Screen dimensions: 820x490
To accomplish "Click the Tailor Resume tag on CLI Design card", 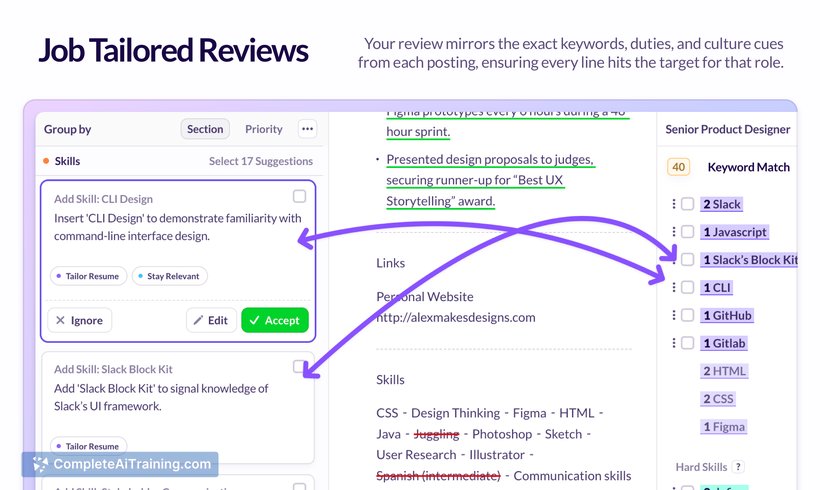I will coord(88,276).
